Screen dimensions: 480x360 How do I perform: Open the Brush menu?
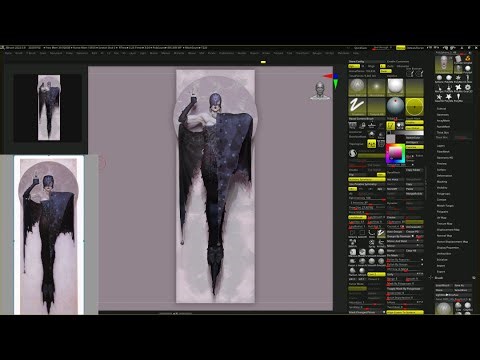click(x=19, y=53)
